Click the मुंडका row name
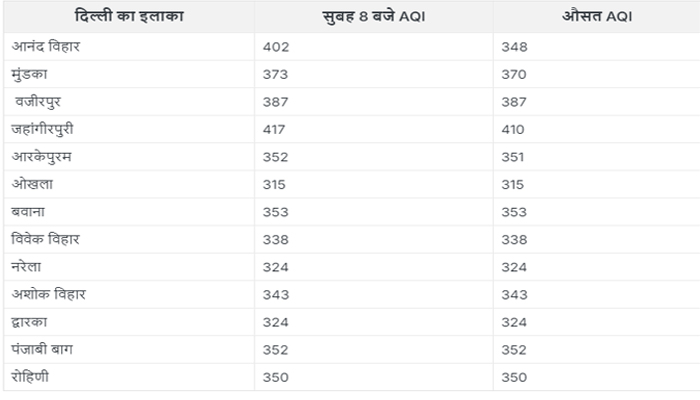This screenshot has width=700, height=400. 34,74
